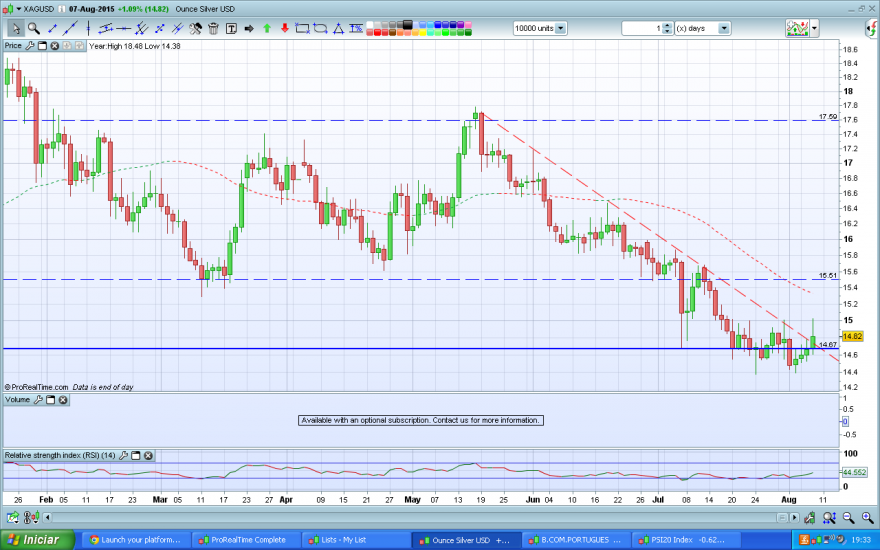Open Price panel wrench settings

coord(30,46)
